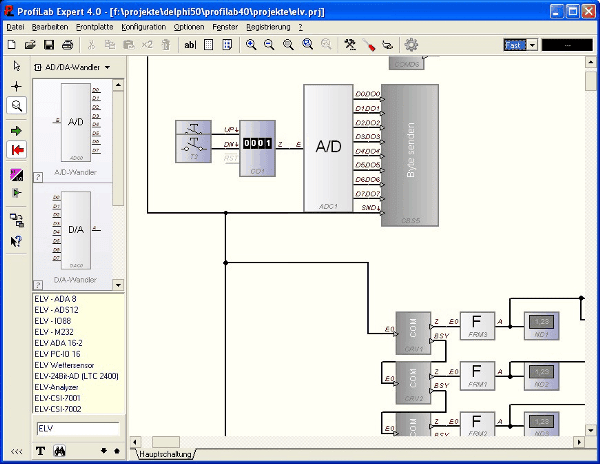This screenshot has height=464, width=600.
Task: Add text label with ab| tool
Action: pos(190,45)
